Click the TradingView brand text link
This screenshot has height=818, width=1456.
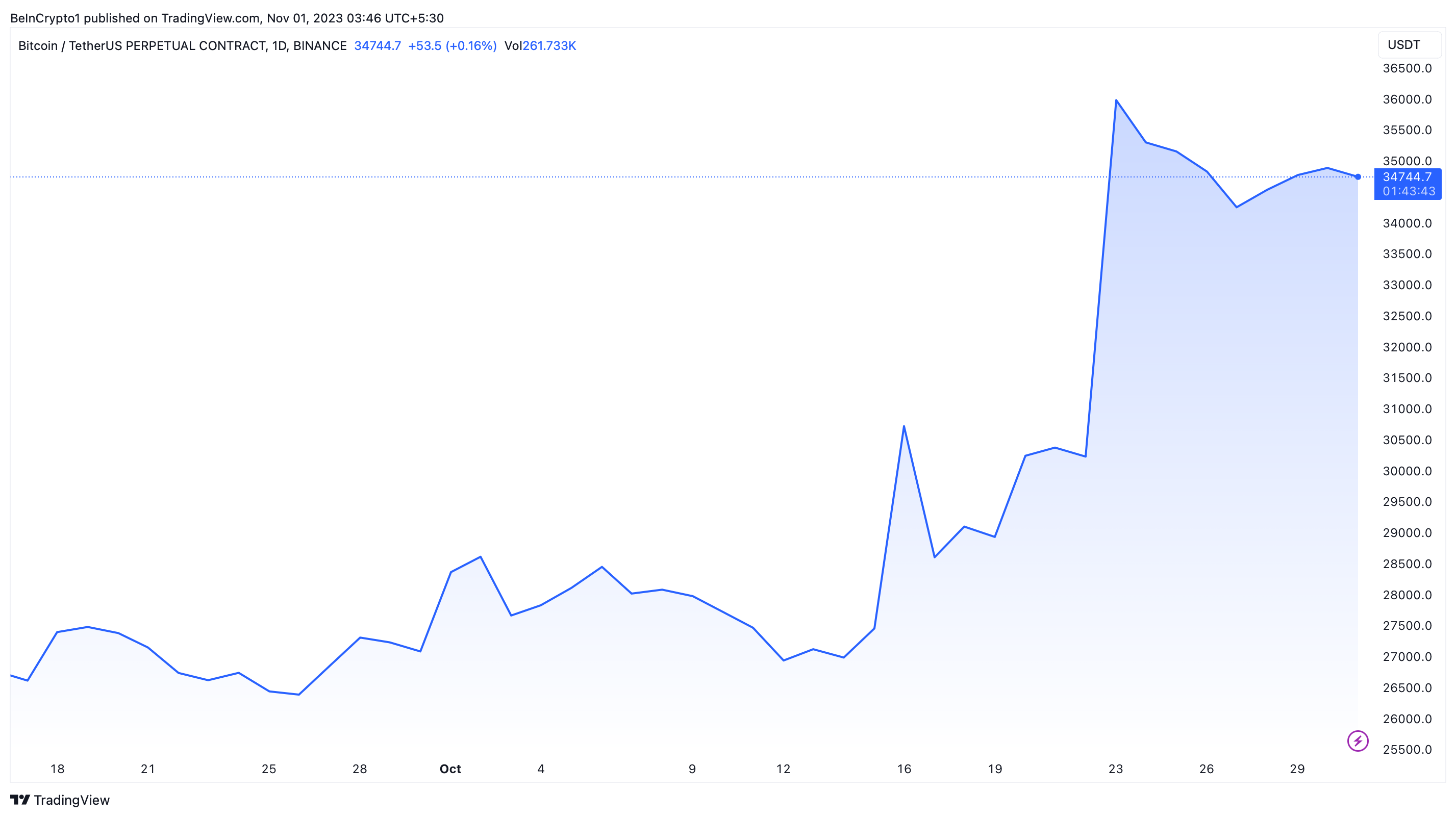[71, 800]
